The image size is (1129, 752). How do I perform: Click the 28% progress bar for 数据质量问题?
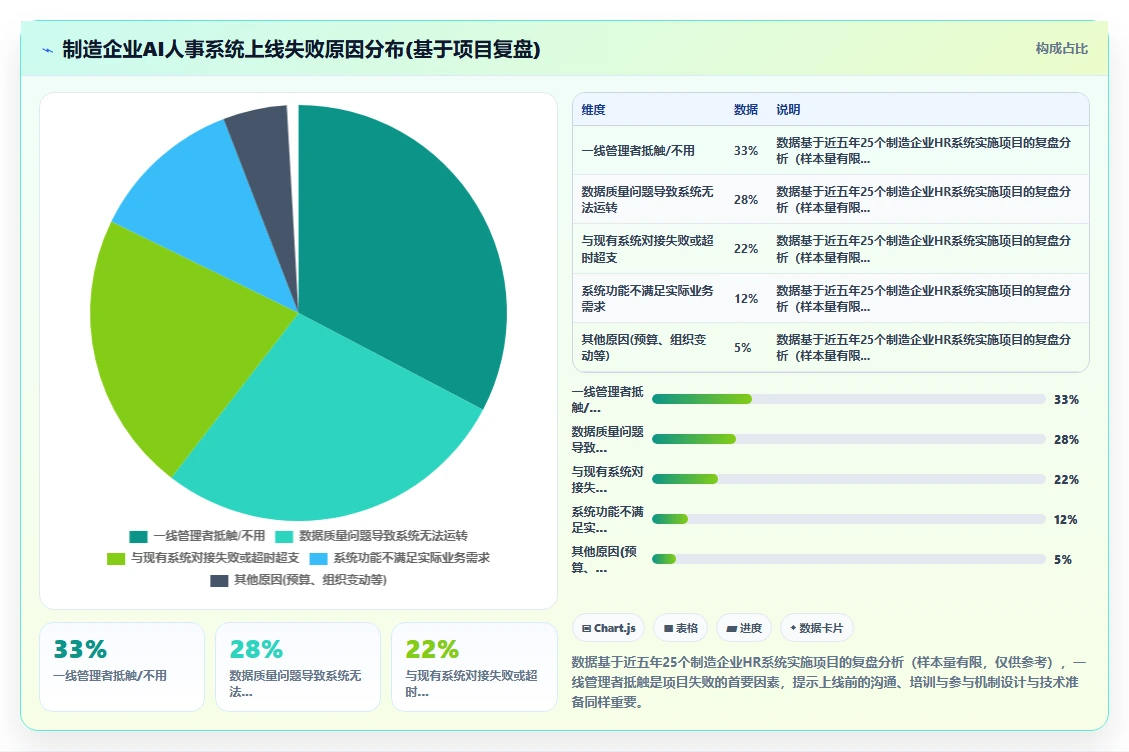pos(849,439)
